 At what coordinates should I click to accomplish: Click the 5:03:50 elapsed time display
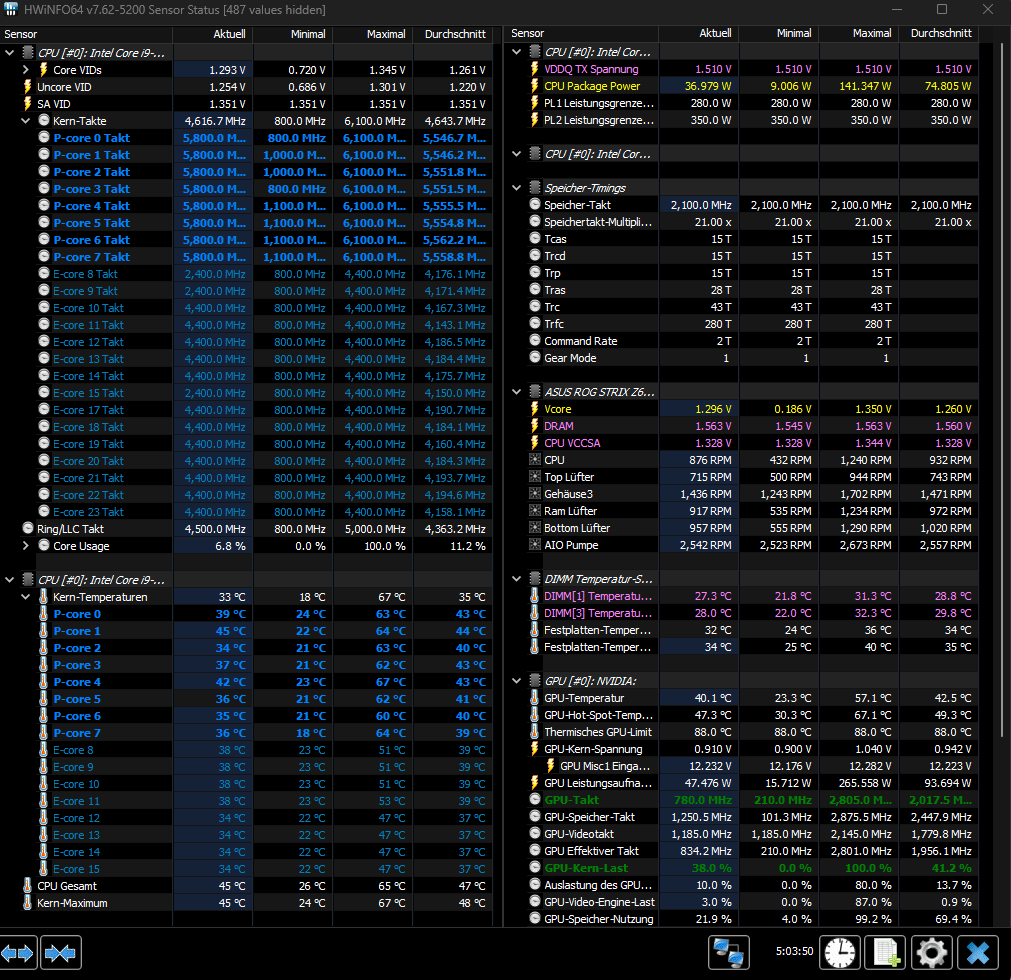pyautogui.click(x=794, y=951)
